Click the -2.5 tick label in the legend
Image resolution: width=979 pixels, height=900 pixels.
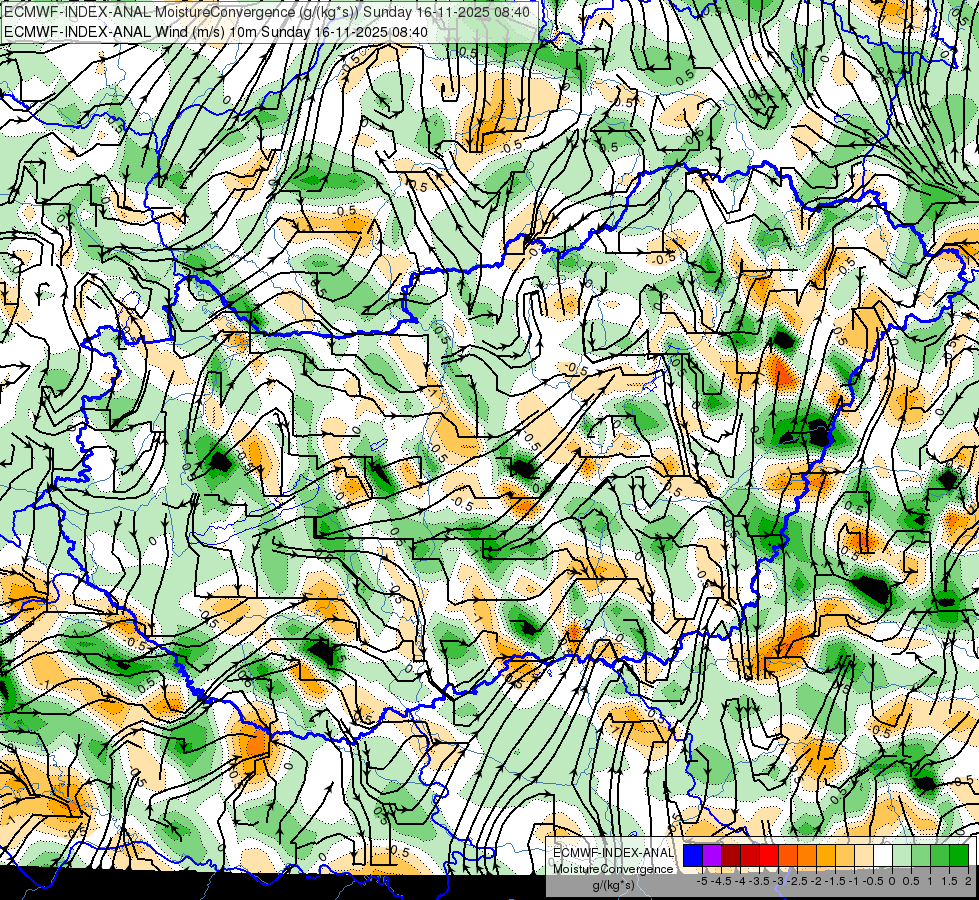point(797,881)
